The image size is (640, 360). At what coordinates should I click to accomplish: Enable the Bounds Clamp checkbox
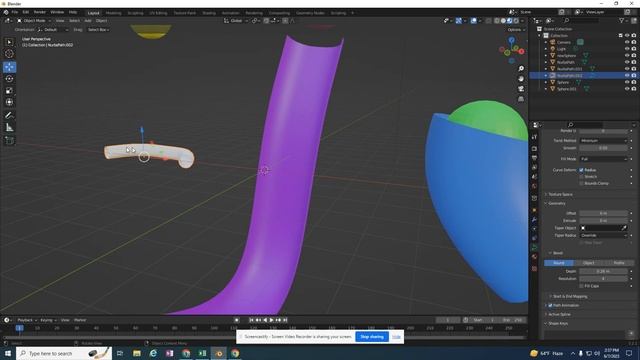click(x=581, y=183)
